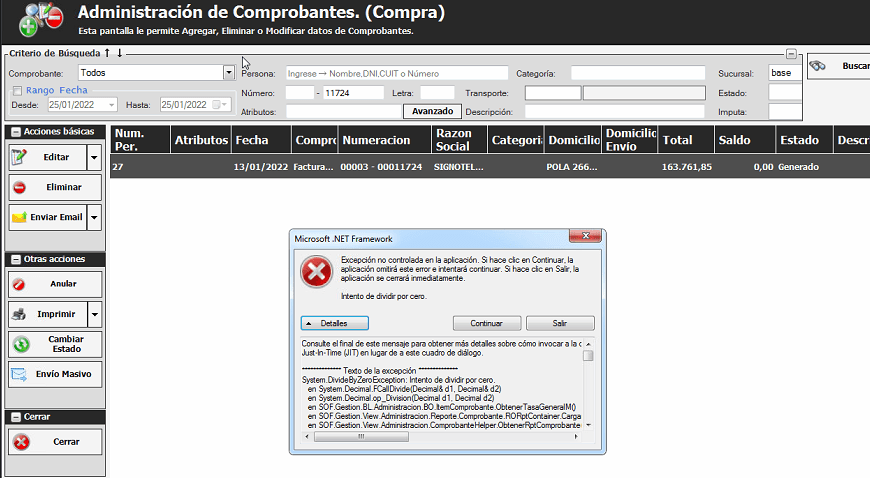The height and width of the screenshot is (478, 870).
Task: Click the Enviar Email envelope icon
Action: pyautogui.click(x=20, y=217)
